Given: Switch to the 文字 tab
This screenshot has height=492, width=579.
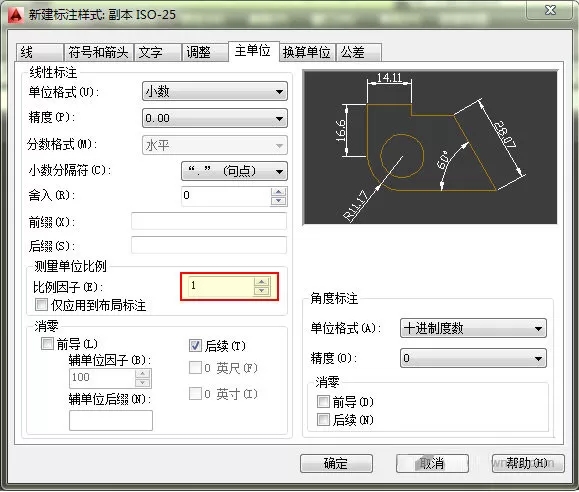Looking at the screenshot, I should click(158, 52).
